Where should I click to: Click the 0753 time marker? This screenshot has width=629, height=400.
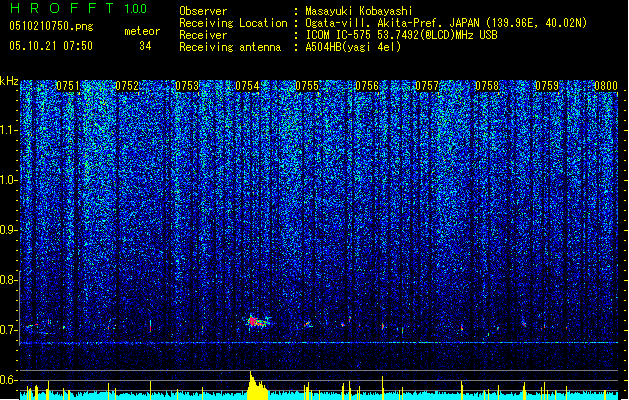[x=187, y=86]
